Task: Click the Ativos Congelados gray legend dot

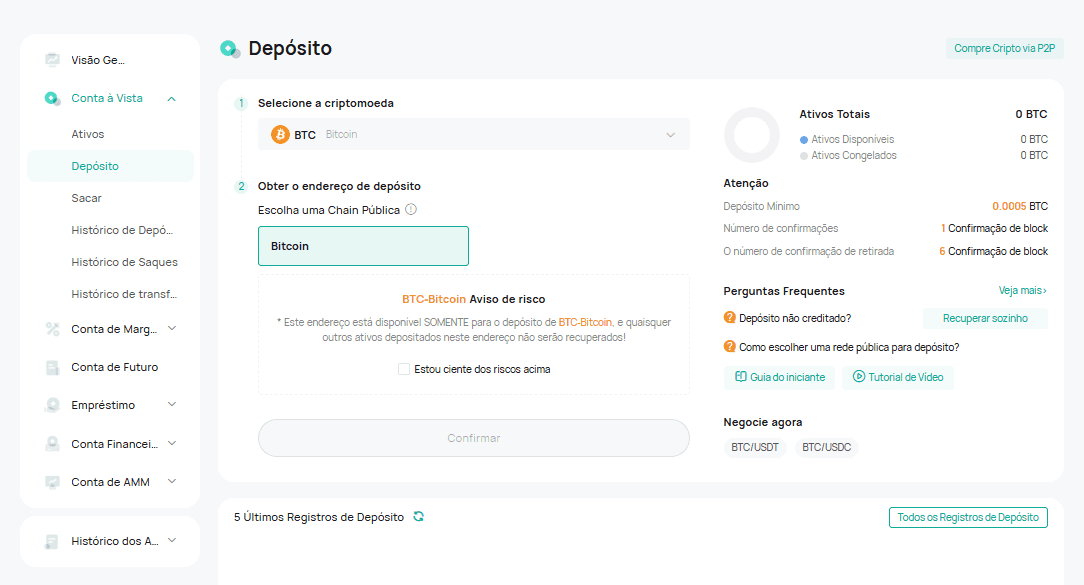Action: [803, 156]
